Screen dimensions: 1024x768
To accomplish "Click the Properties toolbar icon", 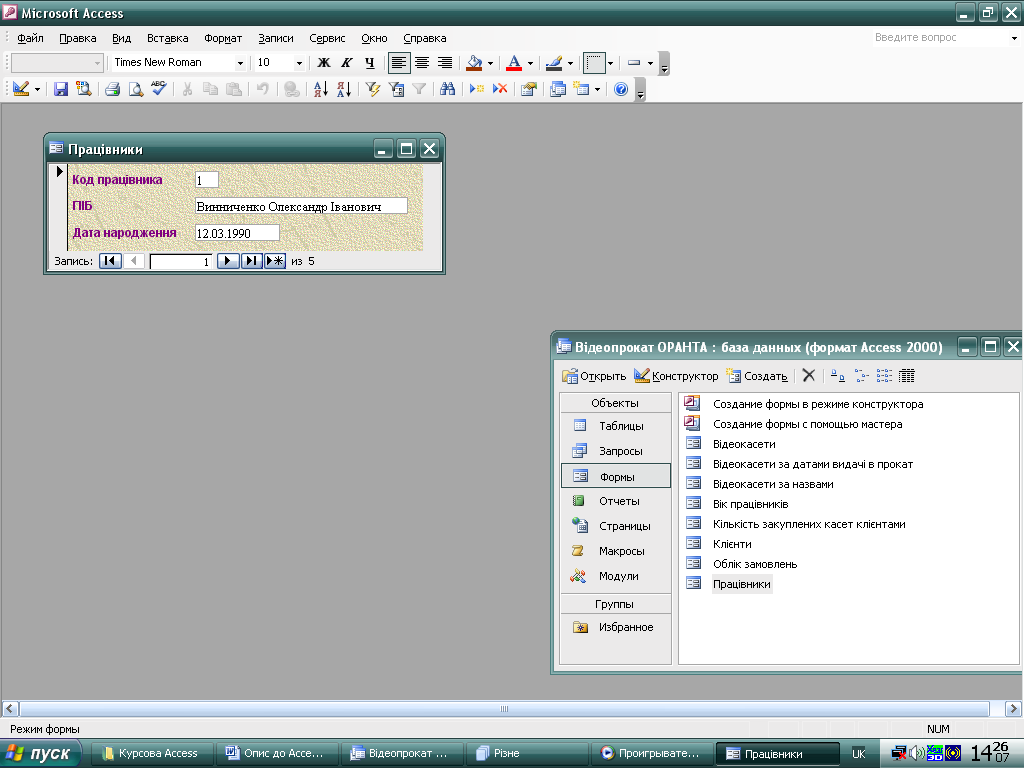I will pyautogui.click(x=528, y=89).
